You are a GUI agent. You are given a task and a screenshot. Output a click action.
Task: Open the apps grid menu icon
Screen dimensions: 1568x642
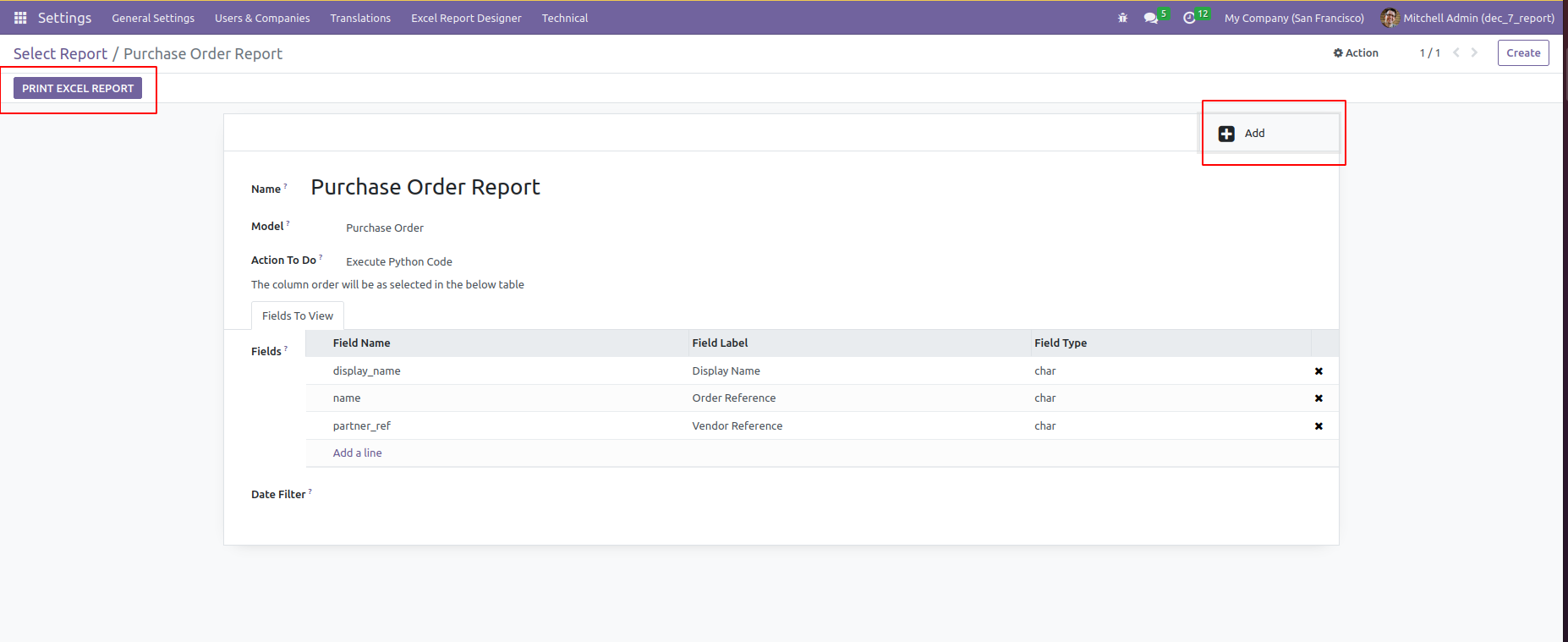pos(20,18)
